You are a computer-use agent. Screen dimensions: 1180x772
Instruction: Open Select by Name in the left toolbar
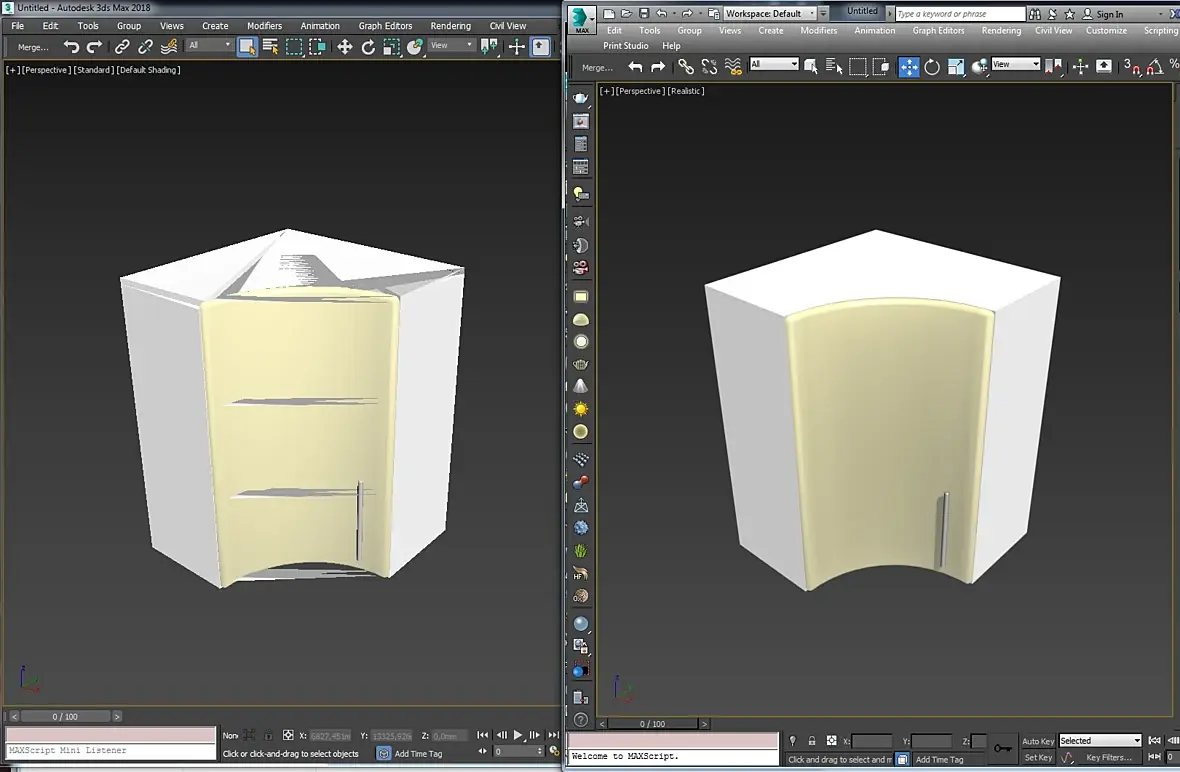[270, 47]
